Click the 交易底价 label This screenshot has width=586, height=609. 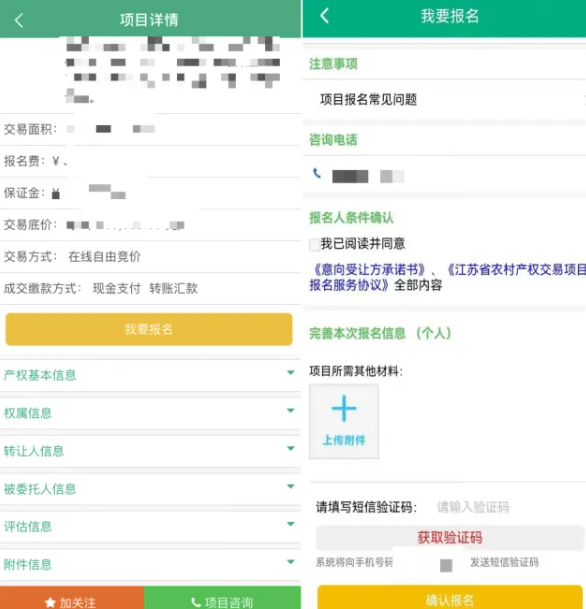[x=30, y=224]
